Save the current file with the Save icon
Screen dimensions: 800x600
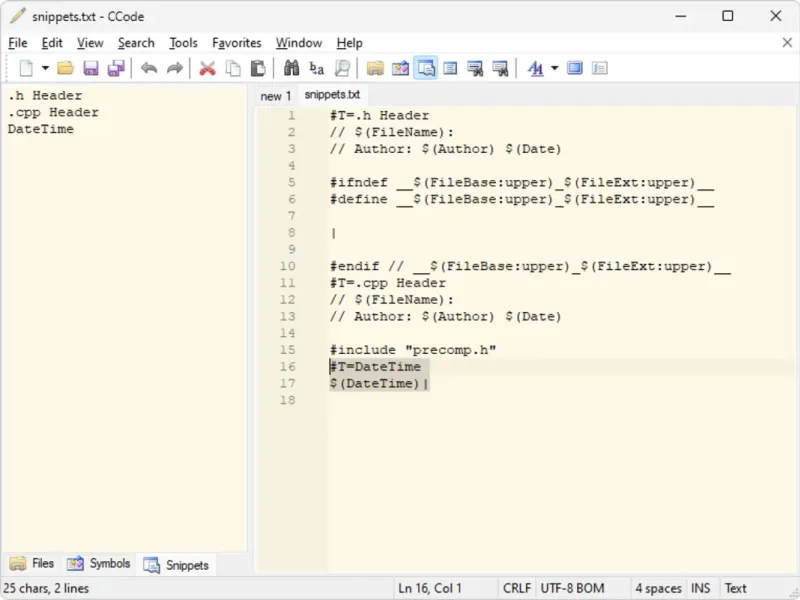pyautogui.click(x=91, y=68)
